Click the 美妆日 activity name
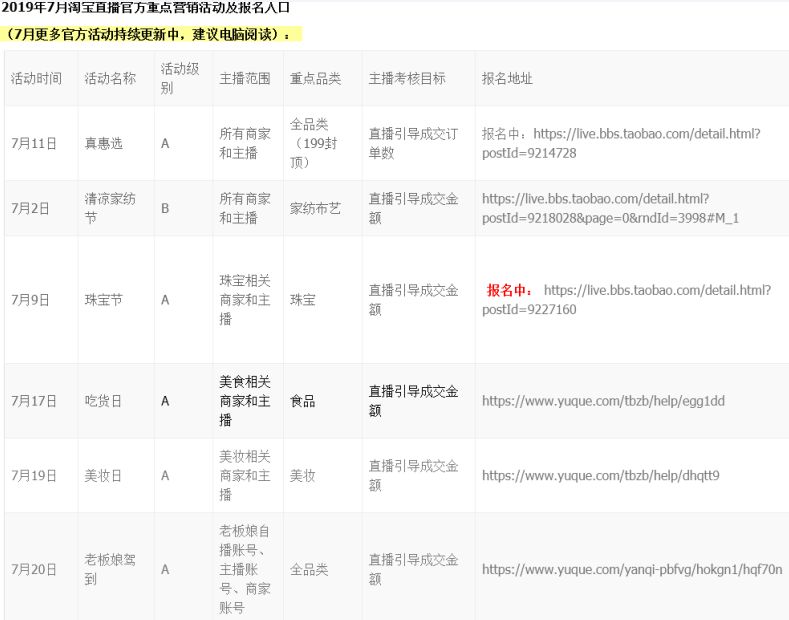This screenshot has height=620, width=789. [103, 476]
